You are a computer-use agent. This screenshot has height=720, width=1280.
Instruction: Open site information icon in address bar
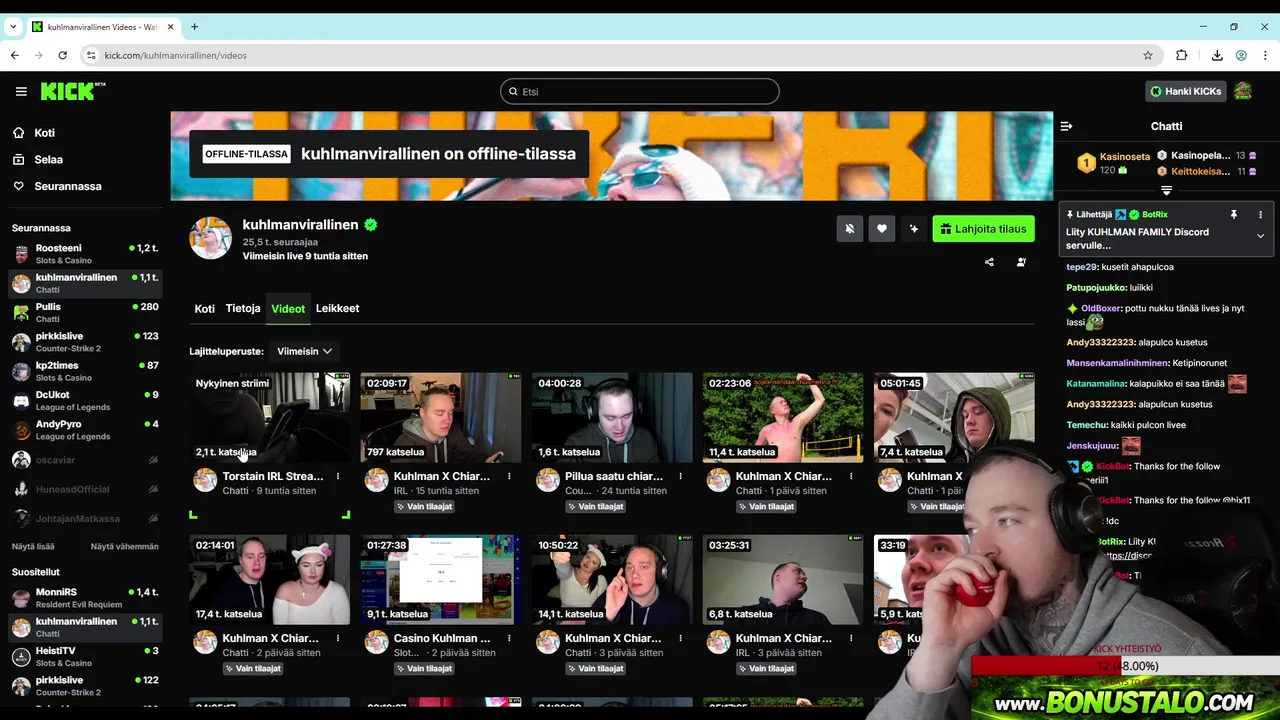[91, 55]
